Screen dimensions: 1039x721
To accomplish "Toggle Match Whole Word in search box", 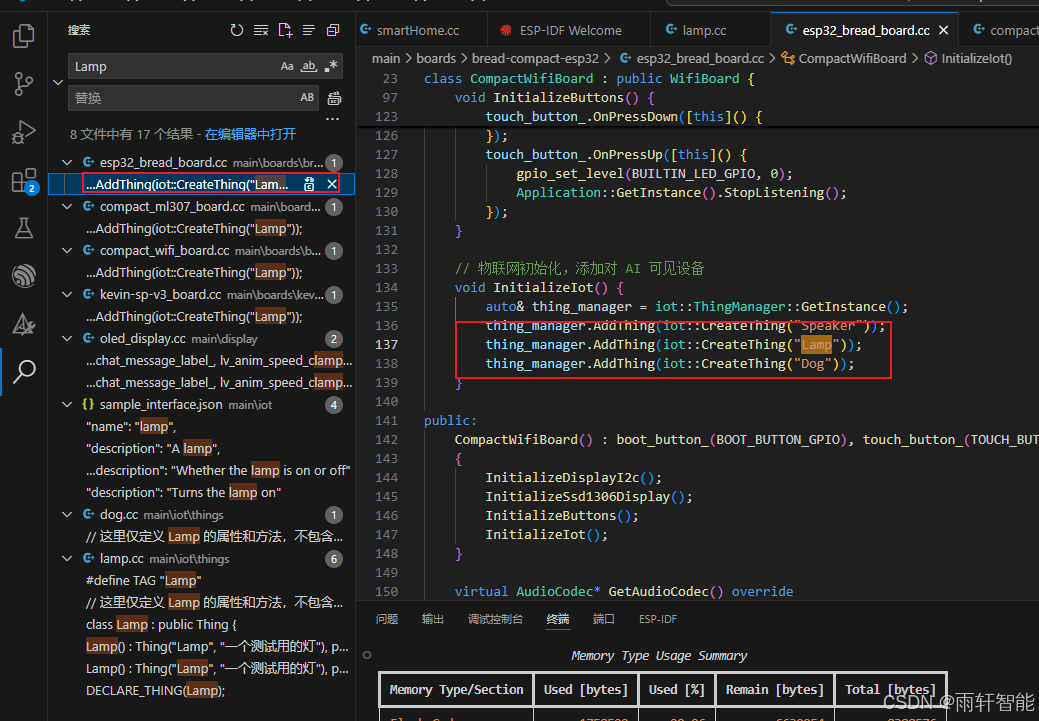I will click(x=309, y=66).
